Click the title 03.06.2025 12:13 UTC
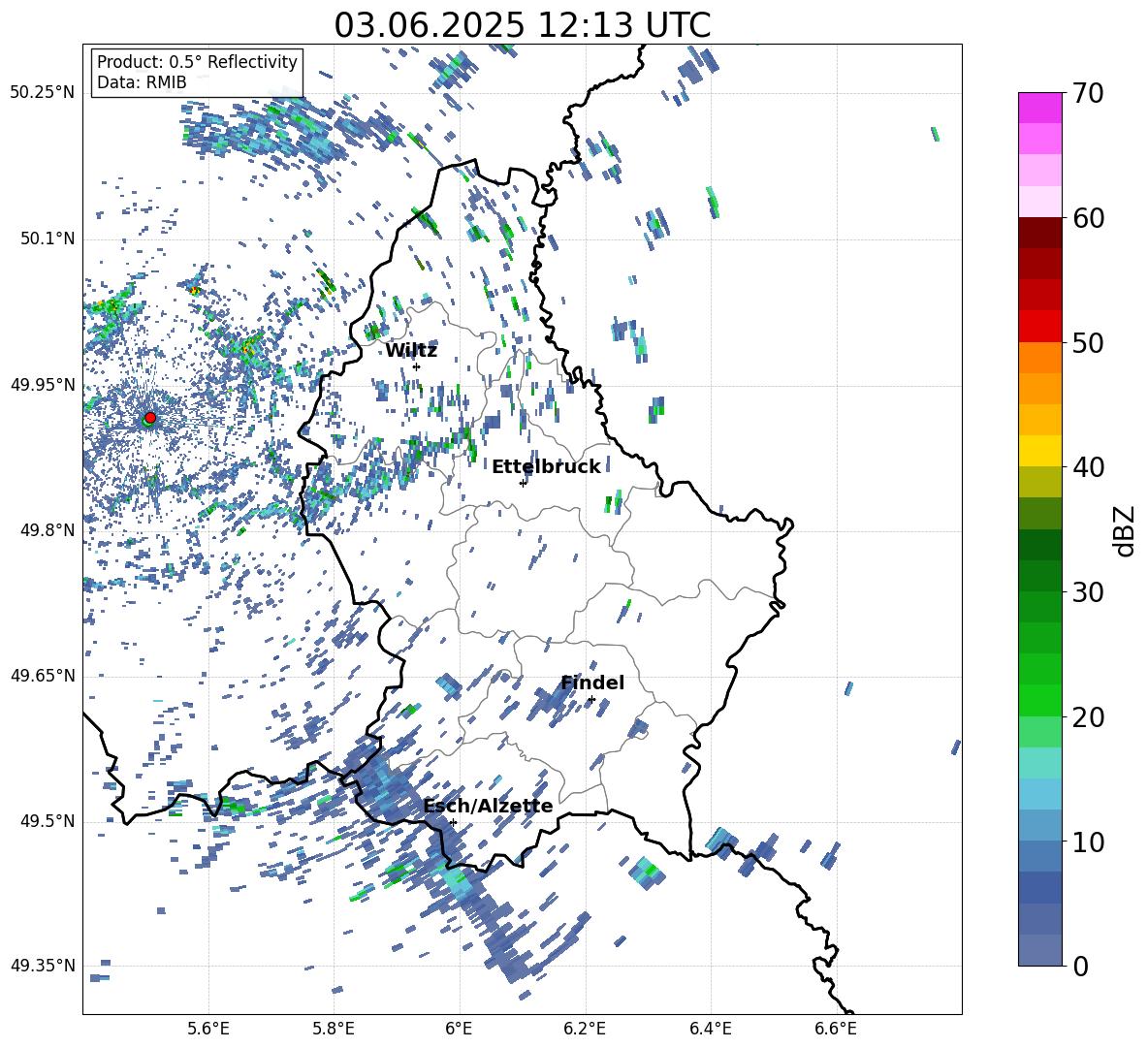Image resolution: width=1148 pixels, height=1048 pixels. click(x=522, y=25)
